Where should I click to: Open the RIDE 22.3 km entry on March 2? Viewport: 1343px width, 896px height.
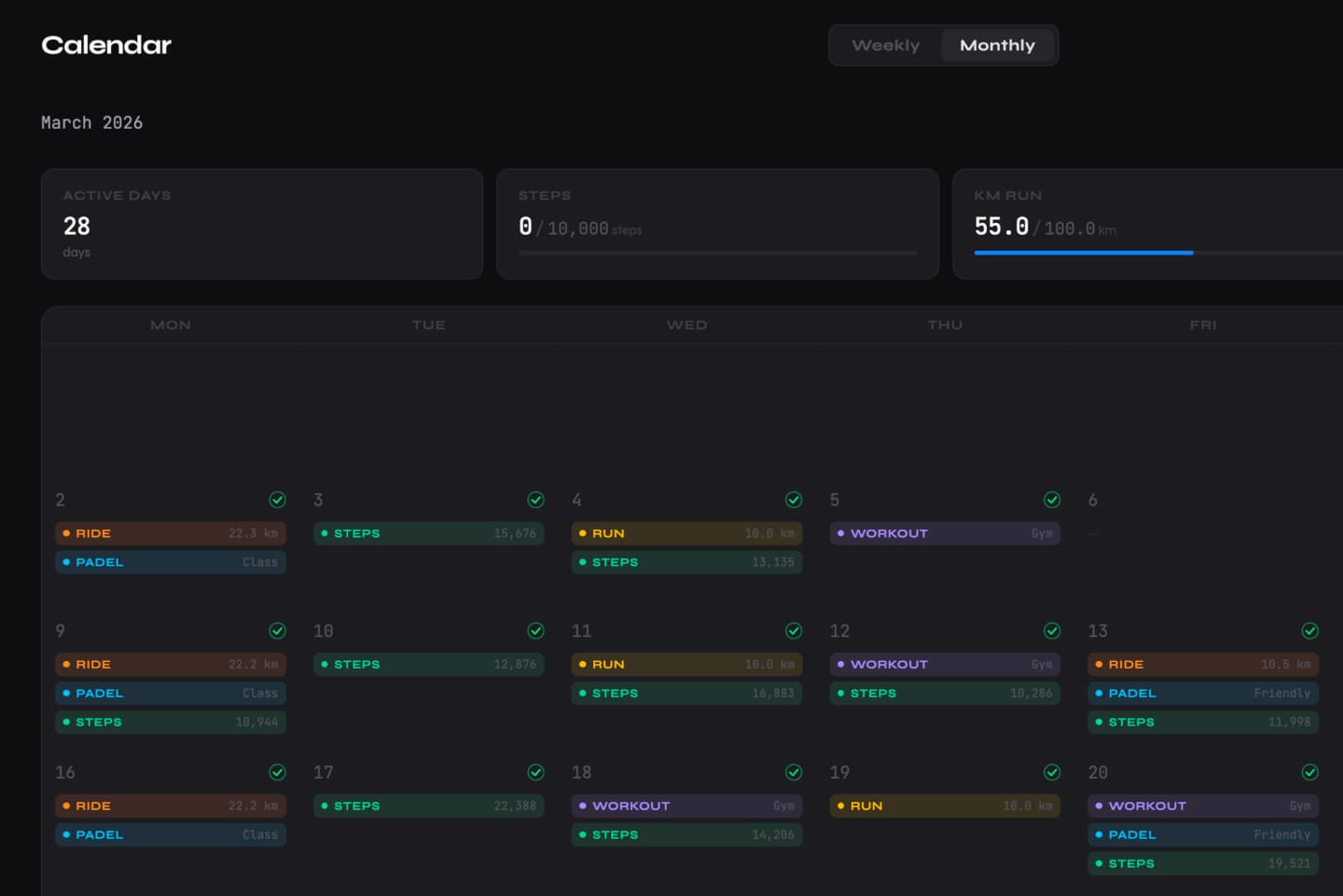(x=171, y=533)
